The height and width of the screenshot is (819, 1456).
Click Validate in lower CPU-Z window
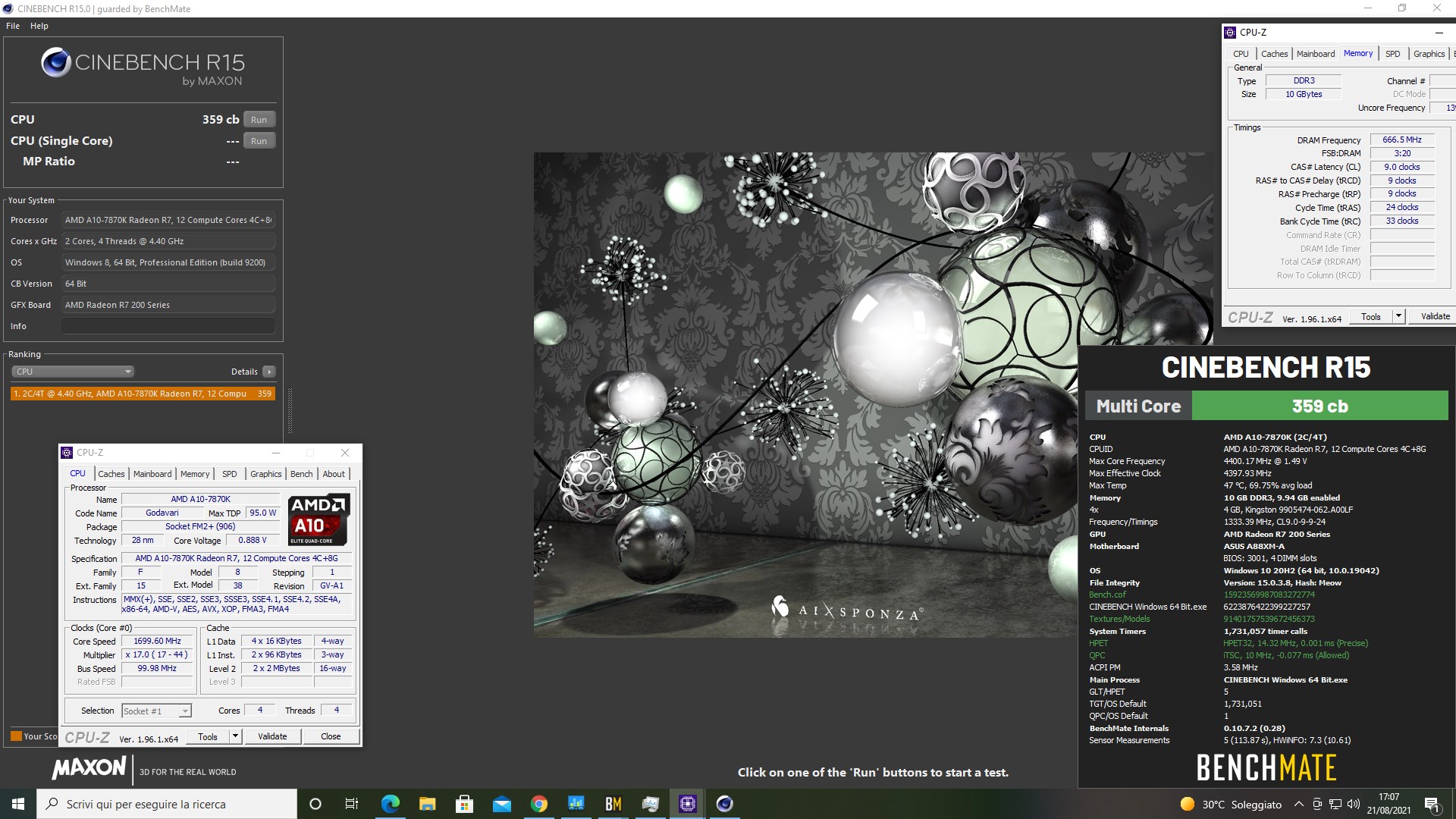click(x=272, y=736)
